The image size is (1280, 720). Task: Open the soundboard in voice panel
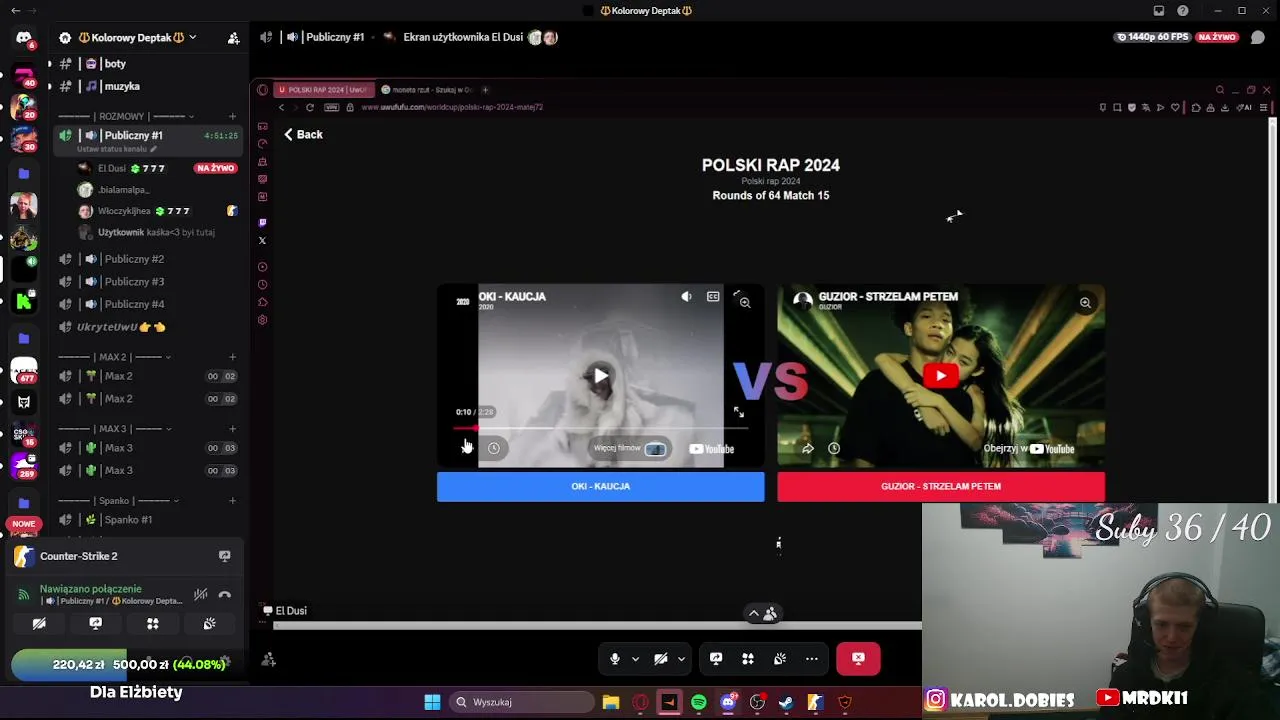[x=210, y=623]
